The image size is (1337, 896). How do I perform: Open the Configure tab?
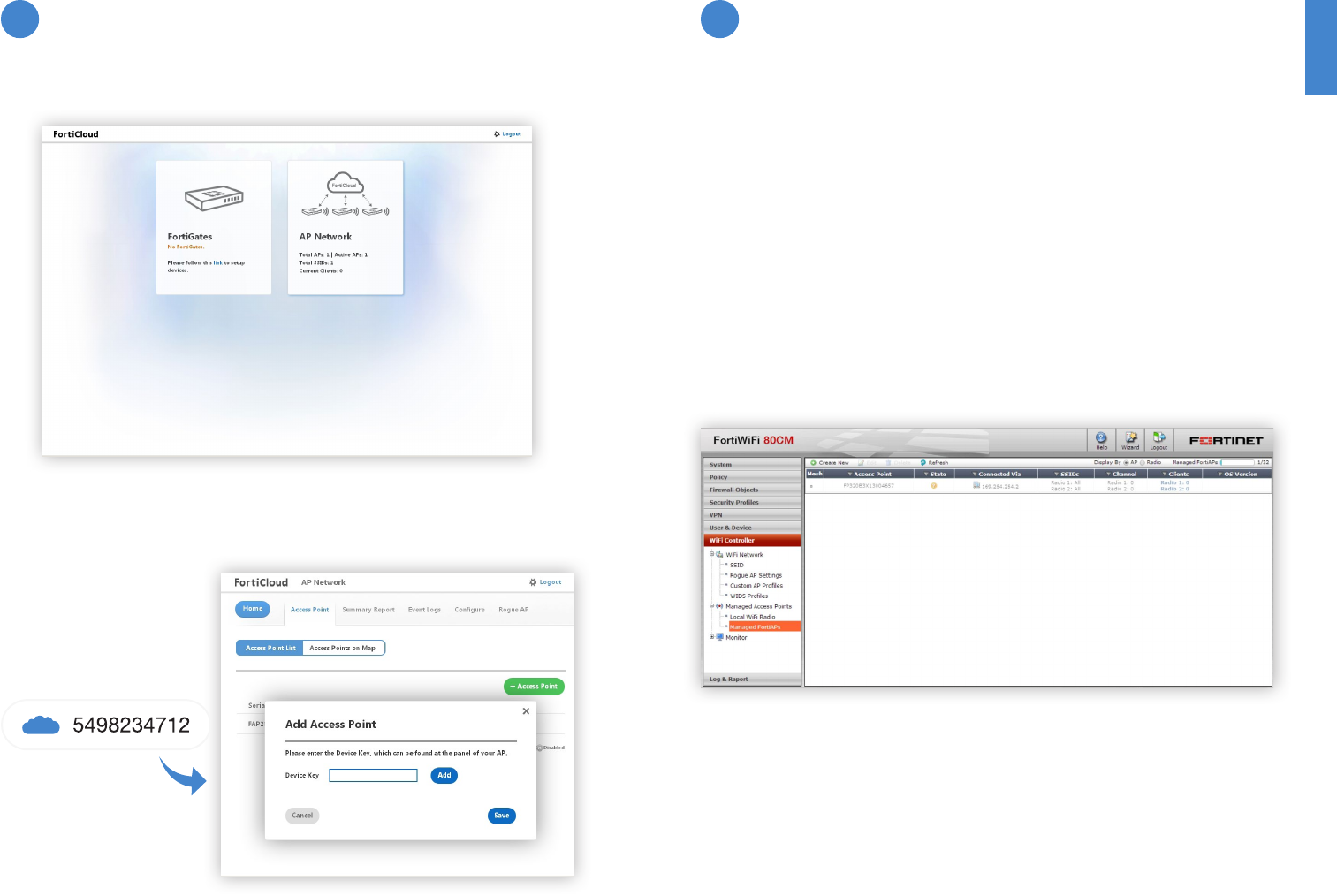[x=469, y=610]
